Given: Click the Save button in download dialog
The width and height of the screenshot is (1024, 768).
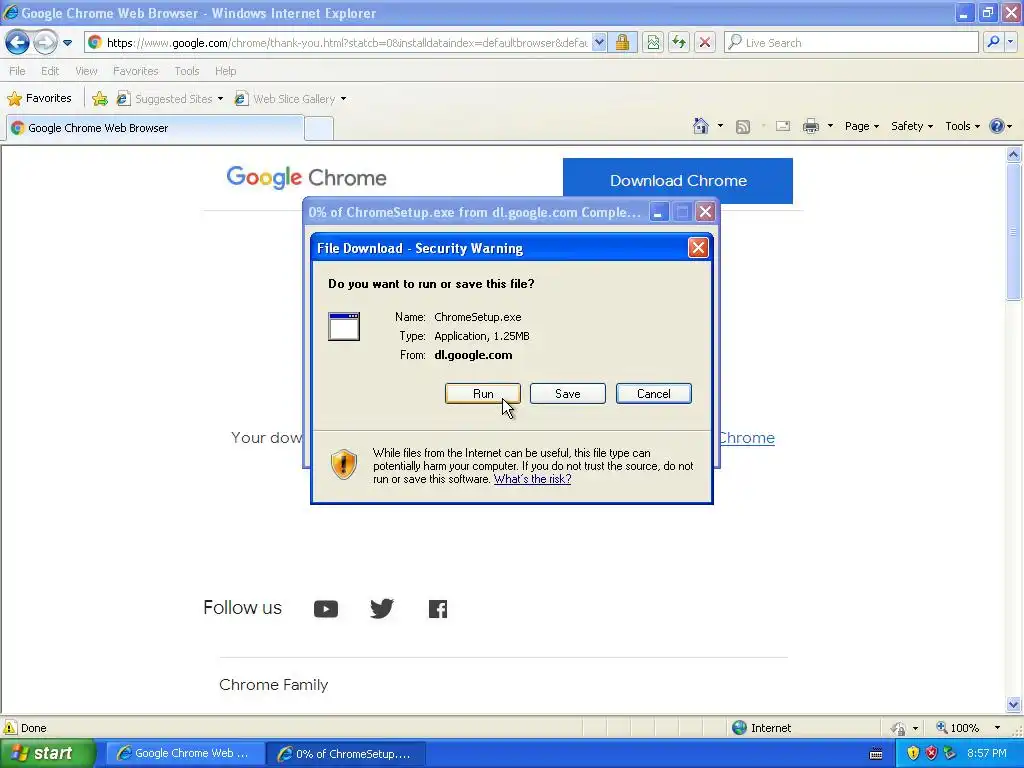Looking at the screenshot, I should coord(568,394).
